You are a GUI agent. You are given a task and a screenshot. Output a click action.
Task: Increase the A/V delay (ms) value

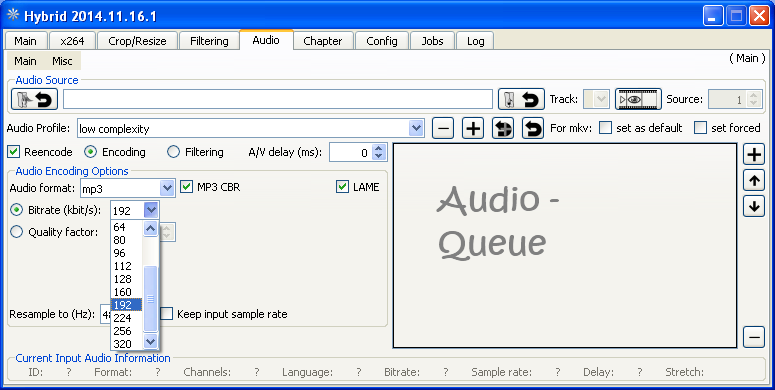click(379, 148)
